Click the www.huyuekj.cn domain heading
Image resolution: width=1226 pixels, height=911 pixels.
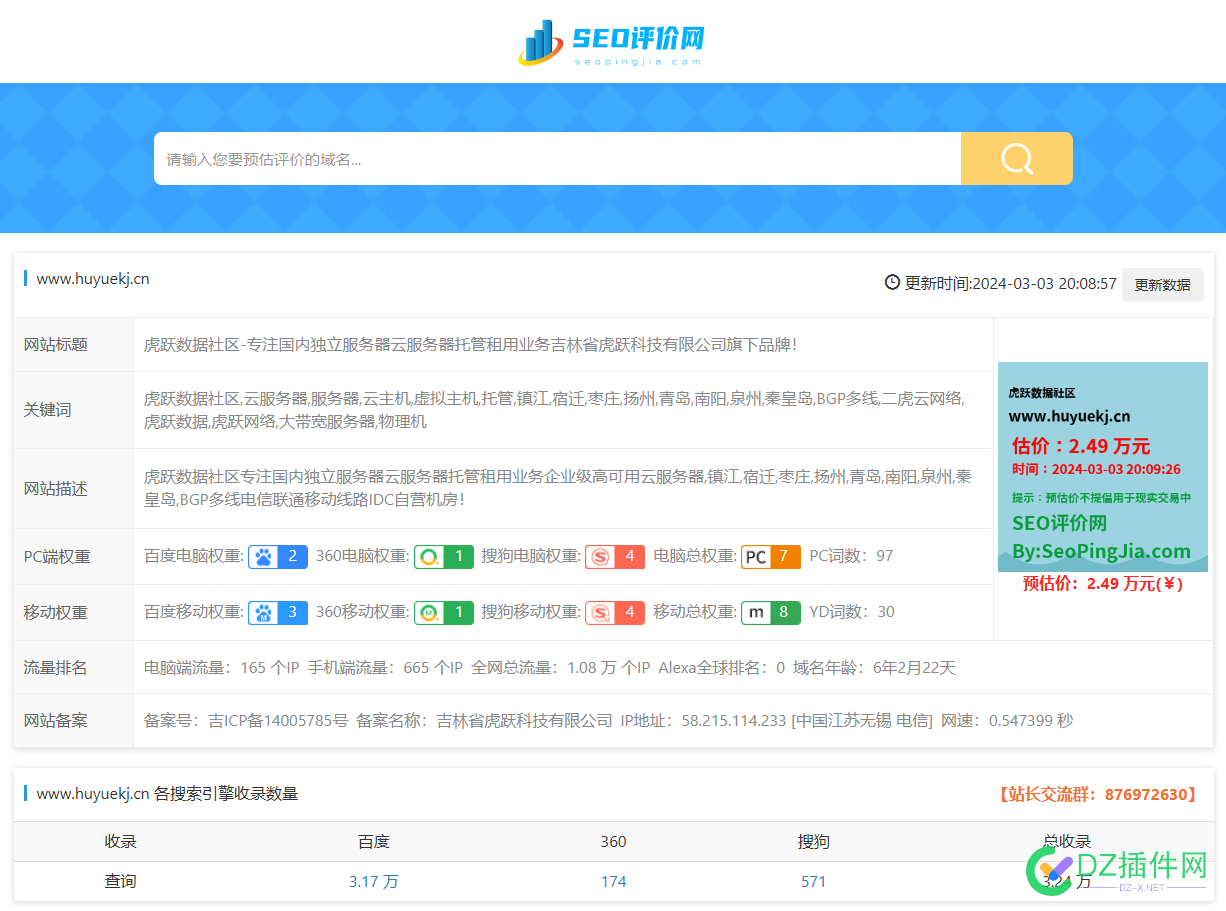click(93, 279)
